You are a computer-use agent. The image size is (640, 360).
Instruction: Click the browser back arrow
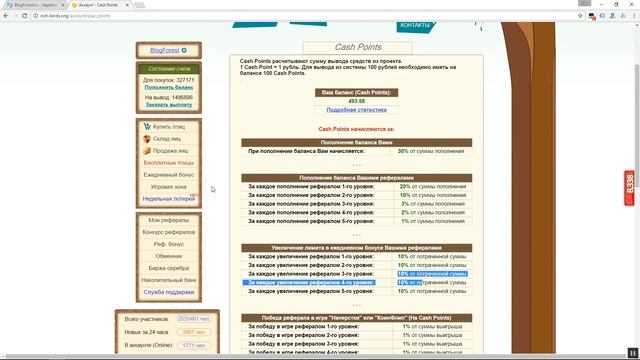(6, 16)
